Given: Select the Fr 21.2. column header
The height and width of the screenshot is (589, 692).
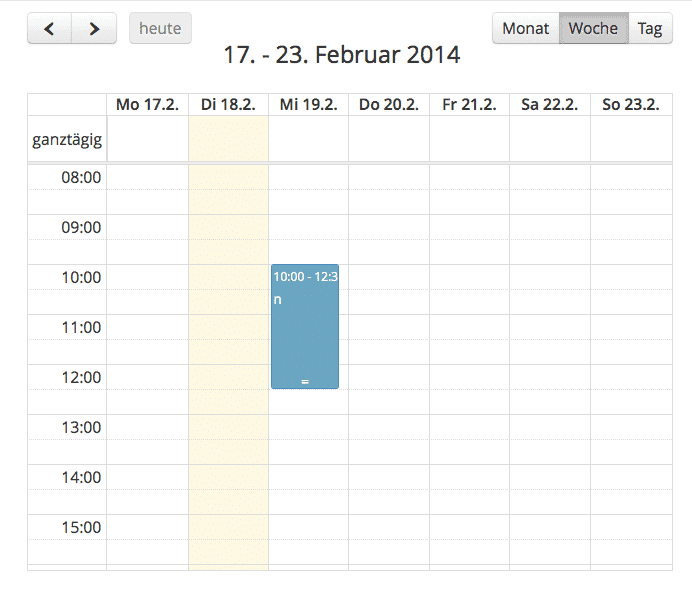Looking at the screenshot, I should (469, 105).
